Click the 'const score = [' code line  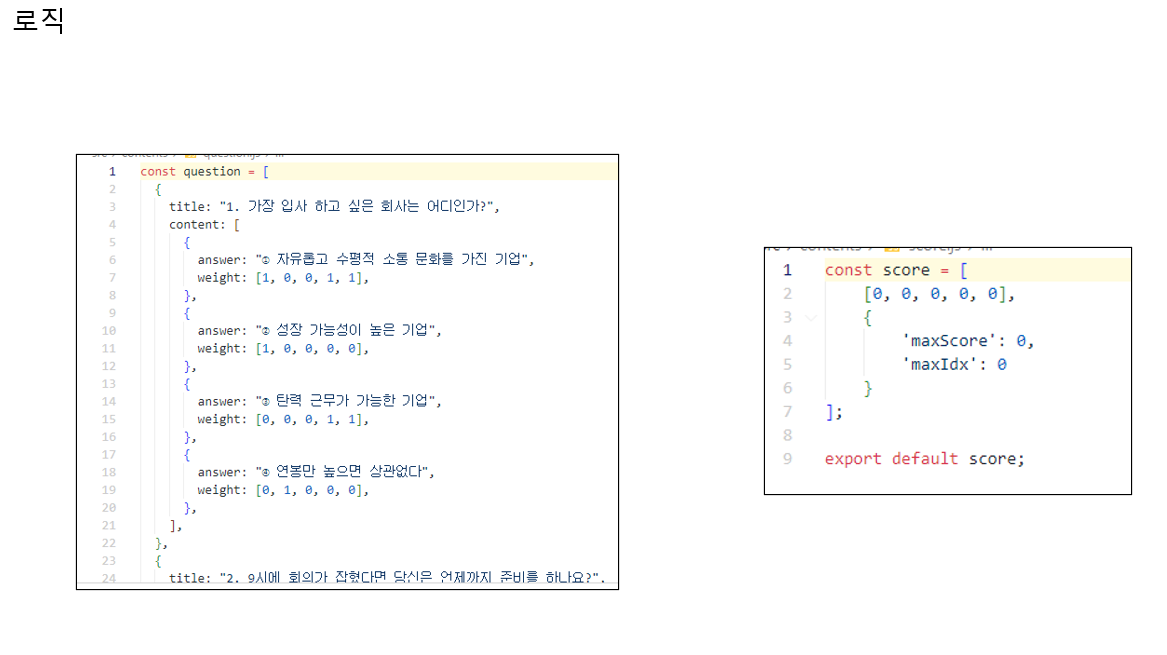[896, 270]
